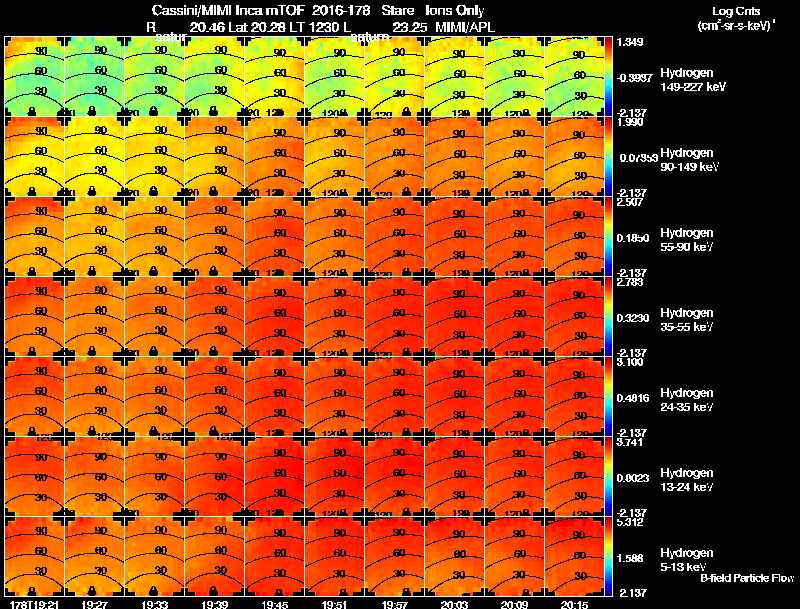
Task: Click the color bar for Hydrogen 149-227 keV
Action: pos(608,77)
